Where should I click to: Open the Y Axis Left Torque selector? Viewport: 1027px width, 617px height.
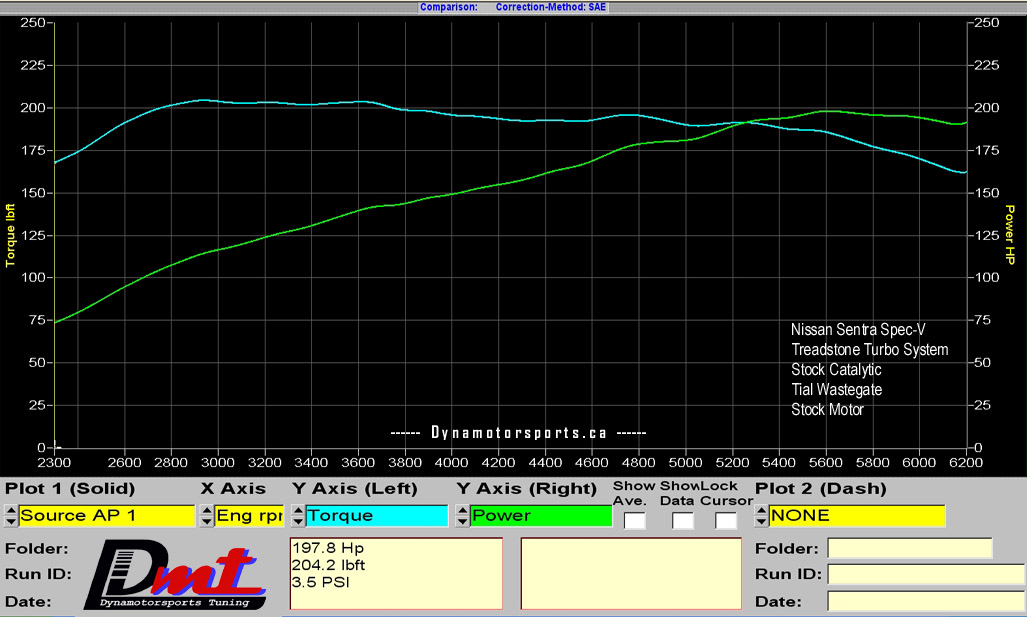(377, 515)
